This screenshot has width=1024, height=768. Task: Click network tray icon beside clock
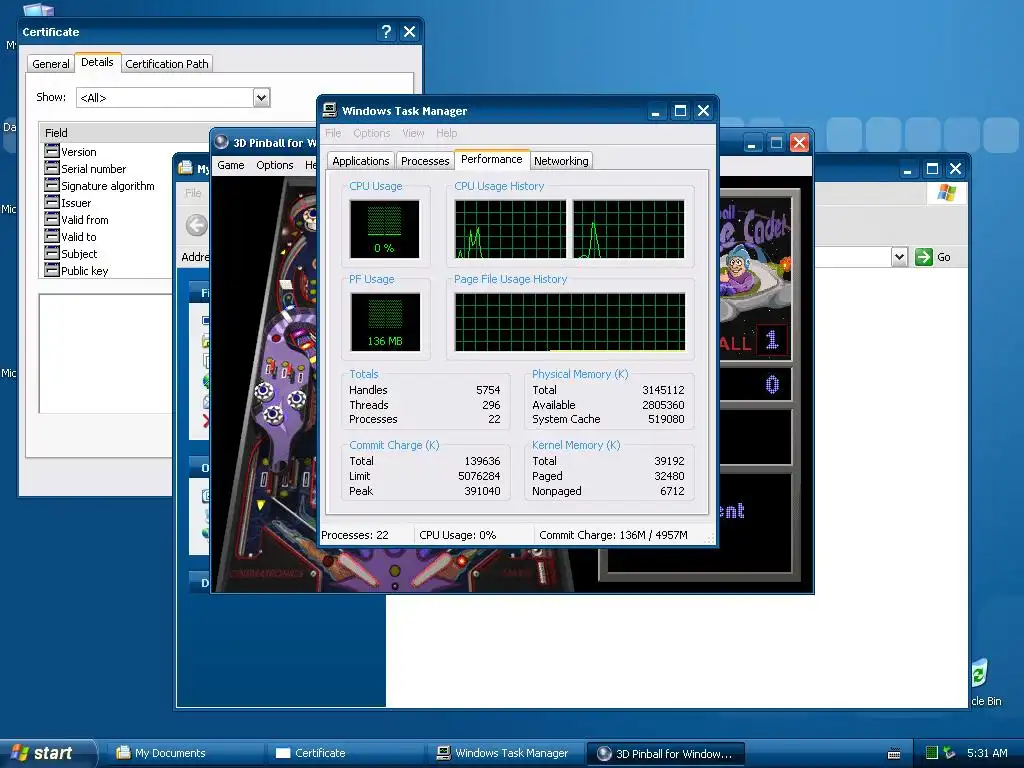tap(949, 753)
